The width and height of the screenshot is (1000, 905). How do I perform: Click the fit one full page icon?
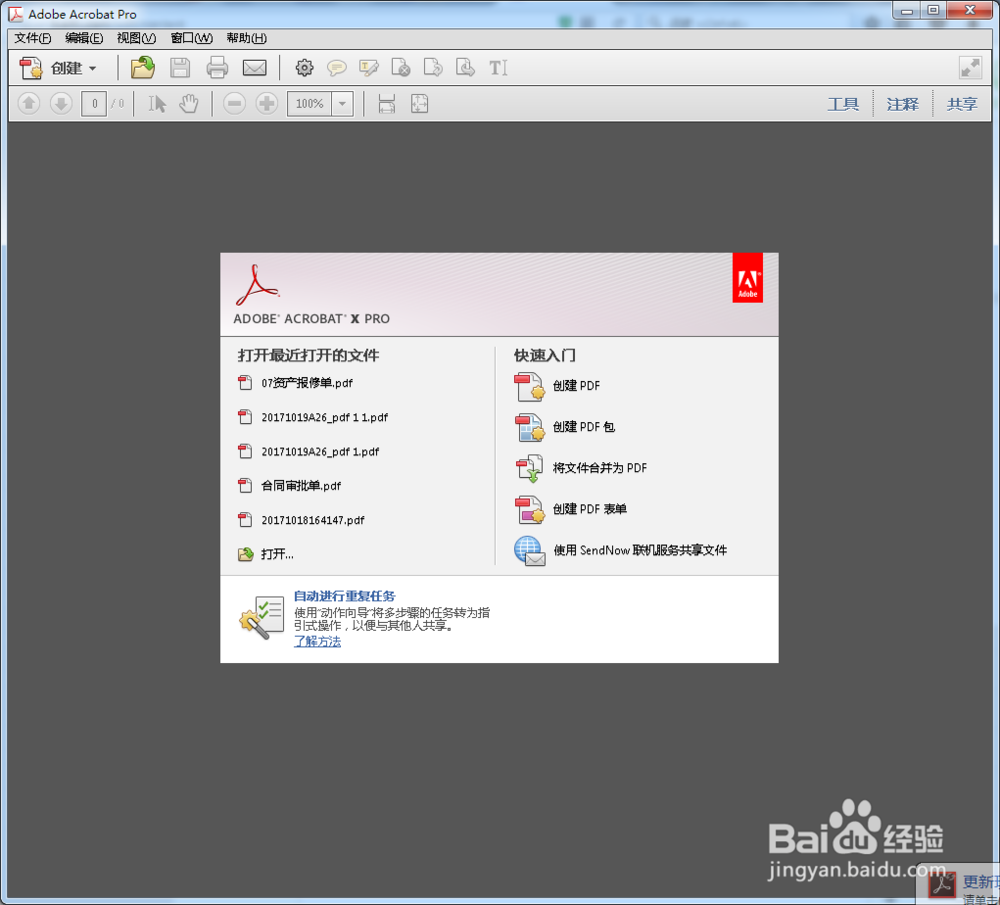420,103
